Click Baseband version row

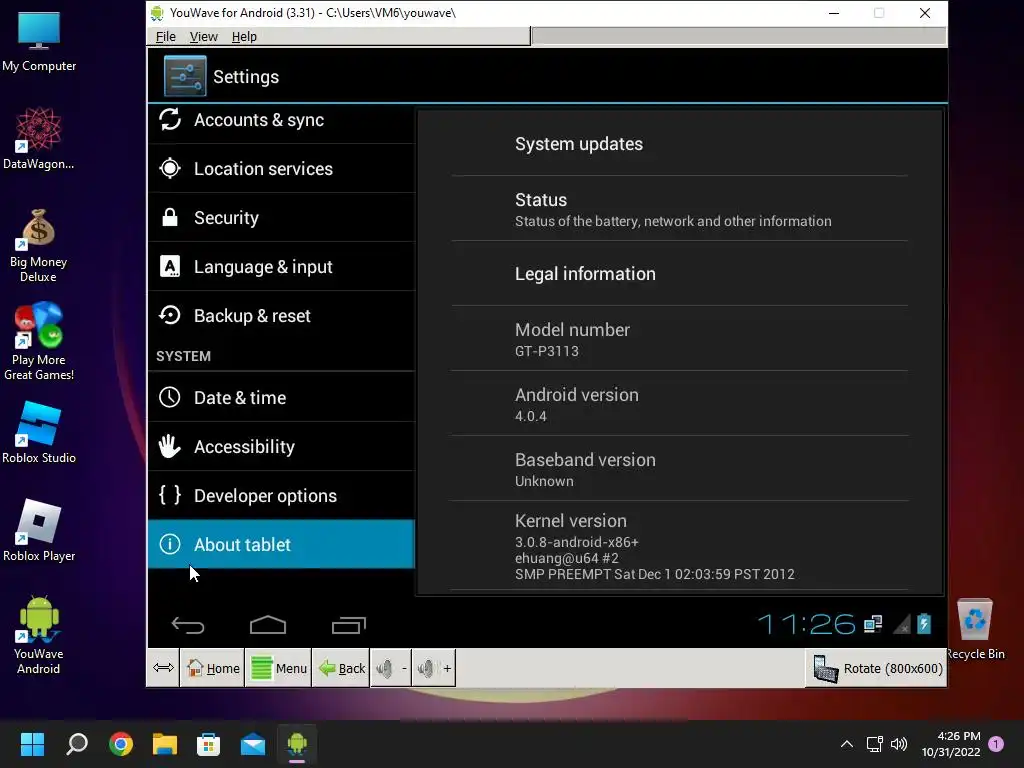click(679, 469)
